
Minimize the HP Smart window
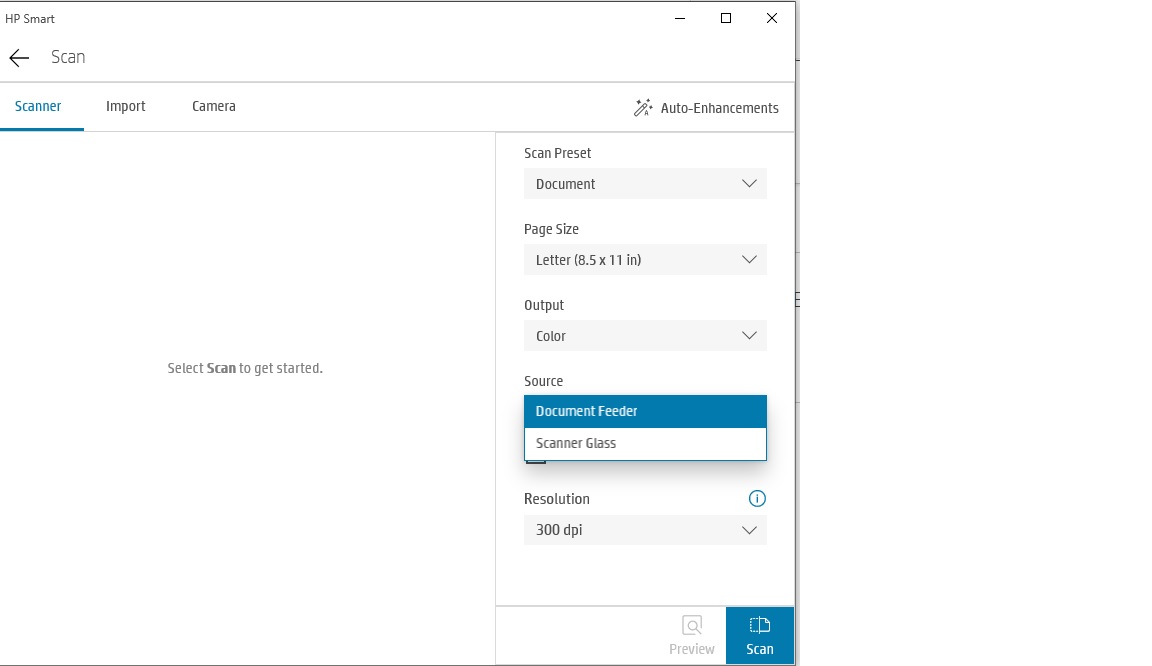pyautogui.click(x=679, y=18)
